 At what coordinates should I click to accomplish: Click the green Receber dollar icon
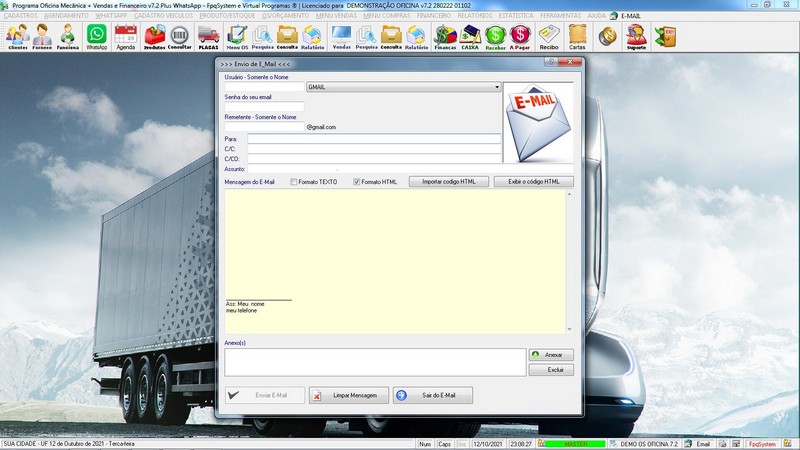pyautogui.click(x=495, y=37)
